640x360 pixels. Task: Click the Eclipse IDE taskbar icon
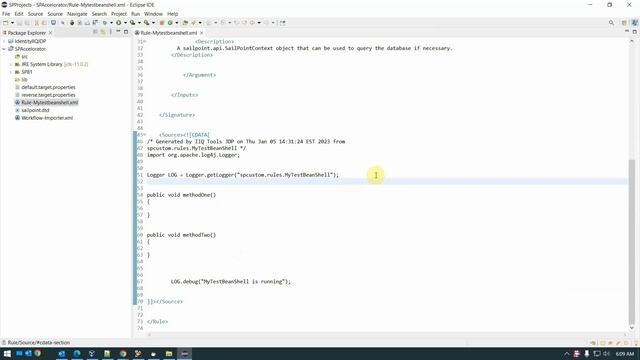(x=184, y=353)
